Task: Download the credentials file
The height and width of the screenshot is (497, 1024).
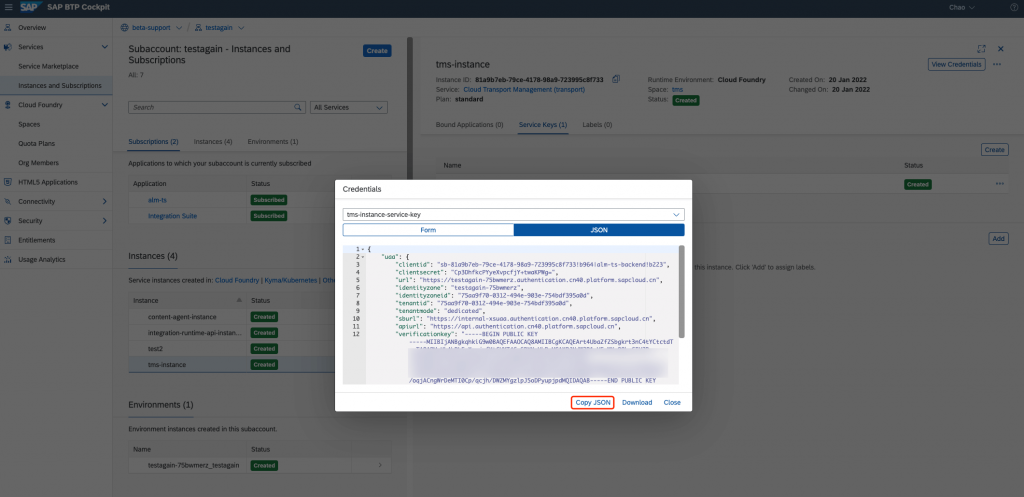Action: [x=637, y=402]
